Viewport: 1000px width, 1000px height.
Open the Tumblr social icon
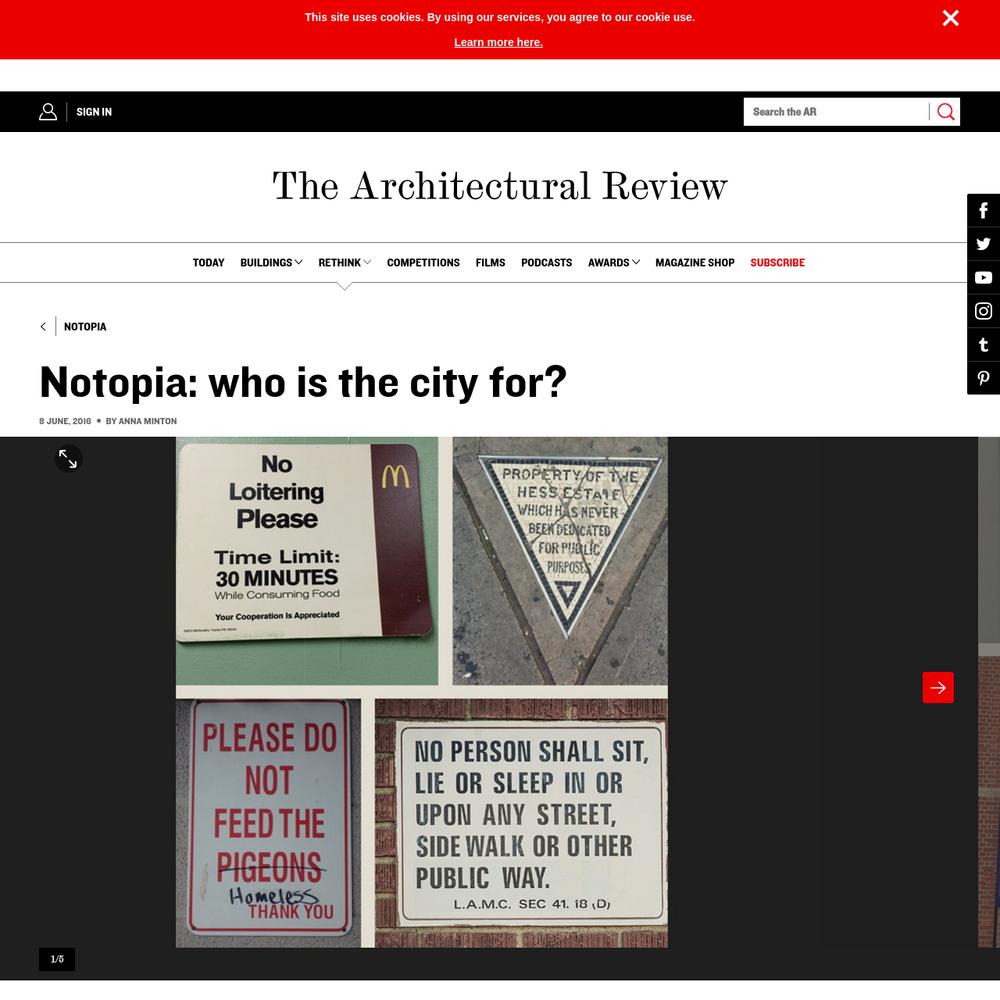coord(983,345)
